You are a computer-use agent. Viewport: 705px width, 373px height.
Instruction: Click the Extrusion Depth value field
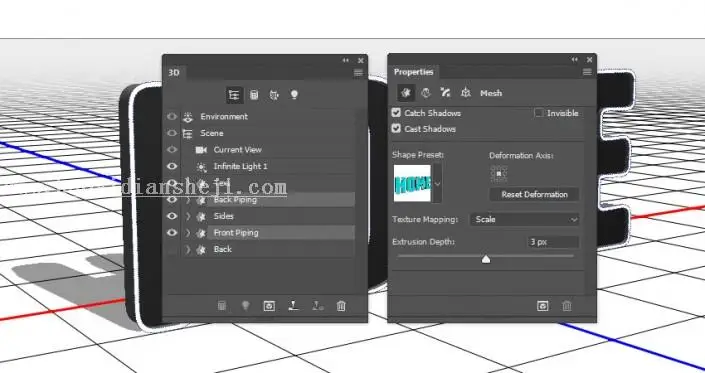click(553, 242)
